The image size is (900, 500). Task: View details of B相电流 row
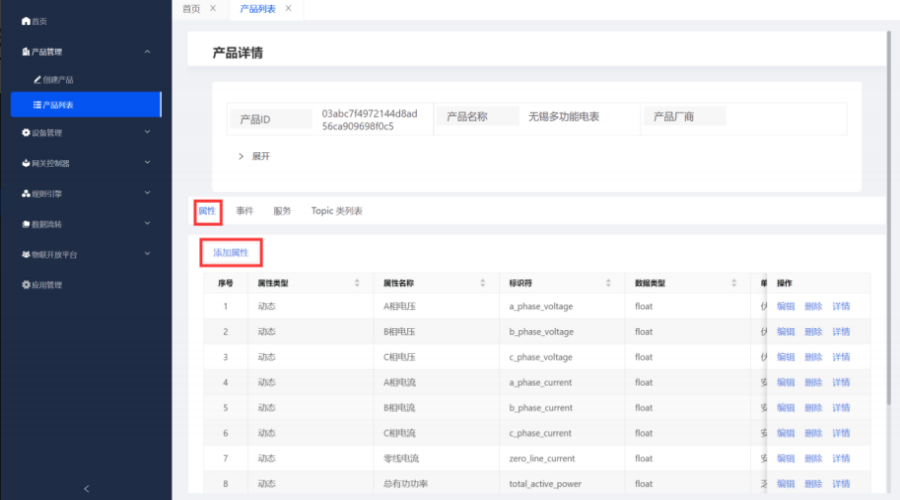pyautogui.click(x=841, y=408)
